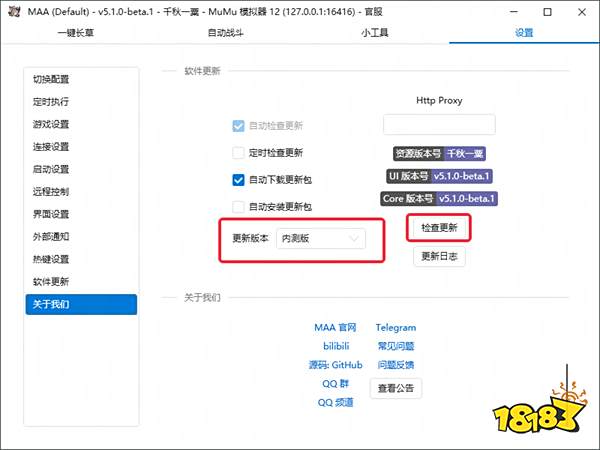Go to 连接设置 in the sidebar
Image resolution: width=600 pixels, height=450 pixels.
click(51, 147)
